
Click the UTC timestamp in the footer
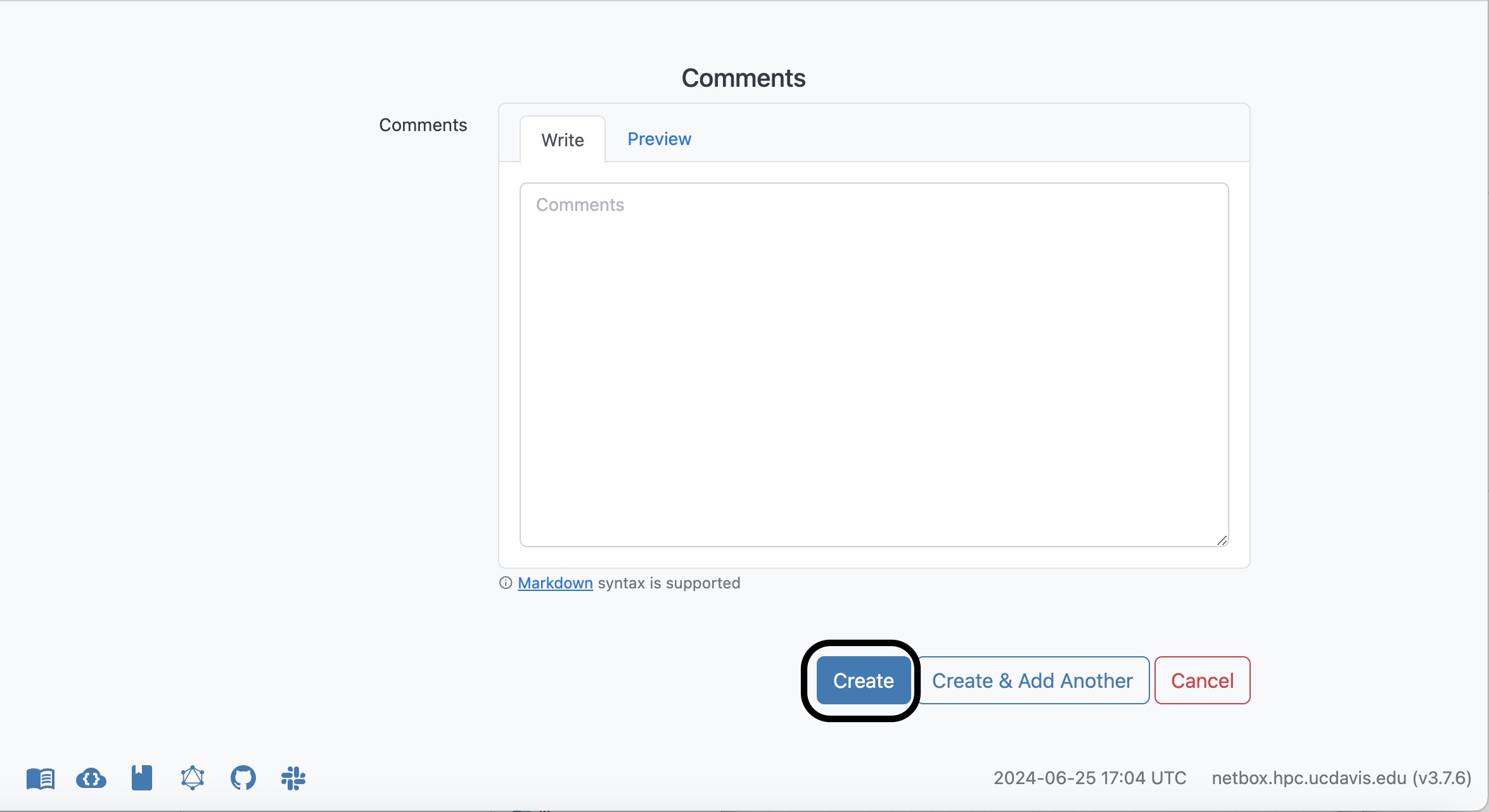pos(1090,778)
